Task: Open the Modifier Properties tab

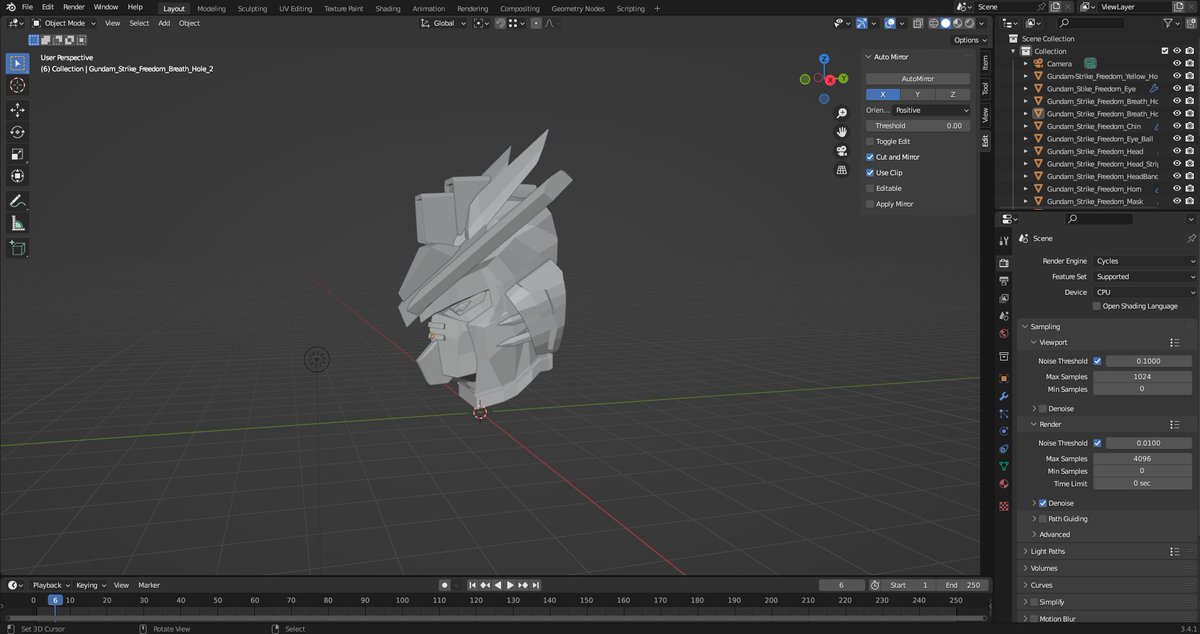Action: (x=1003, y=396)
